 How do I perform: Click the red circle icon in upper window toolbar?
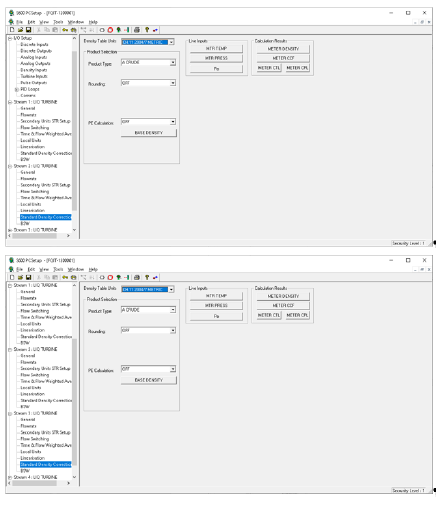[x=110, y=30]
